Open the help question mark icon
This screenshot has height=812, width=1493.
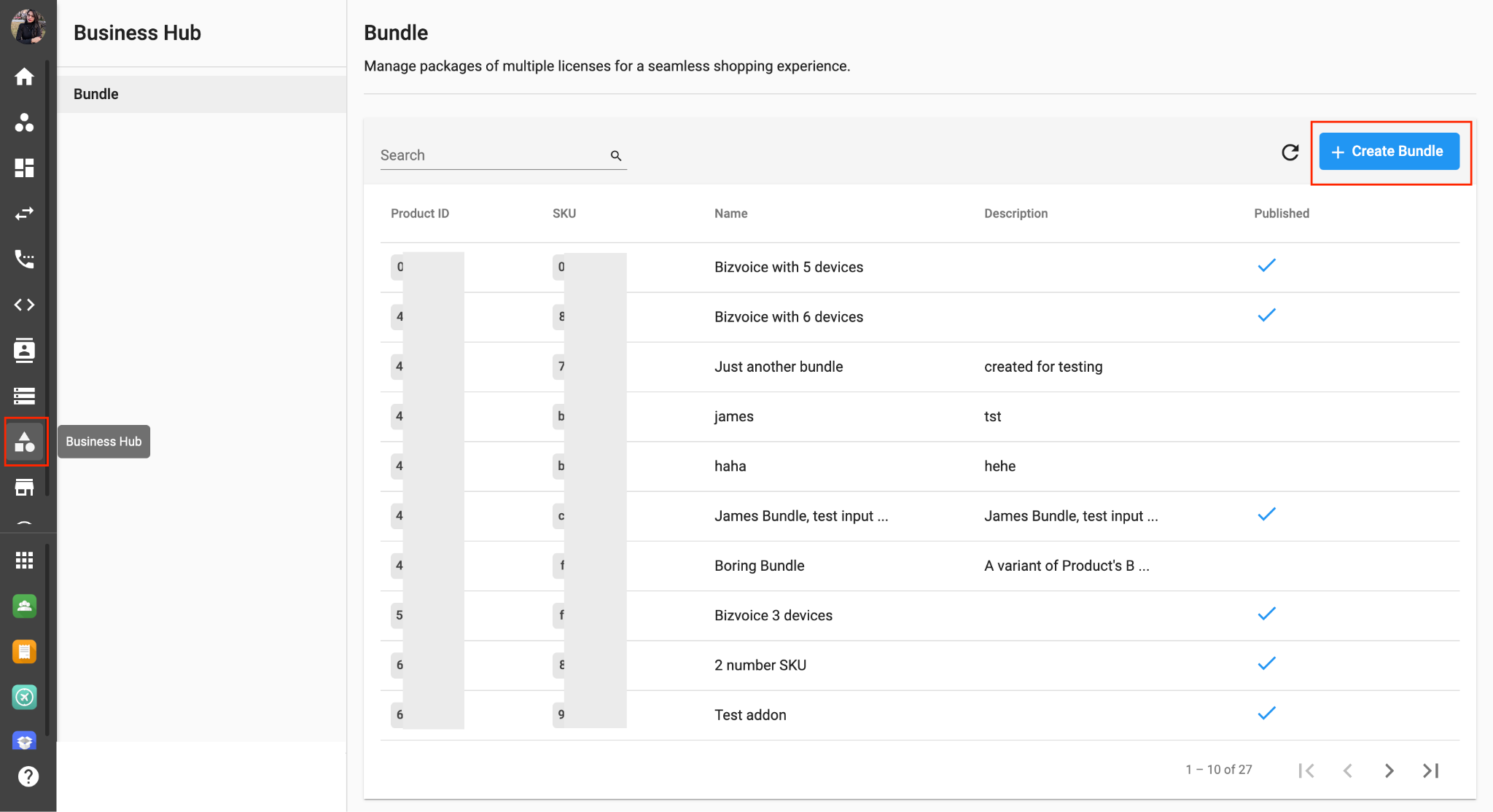click(x=28, y=776)
